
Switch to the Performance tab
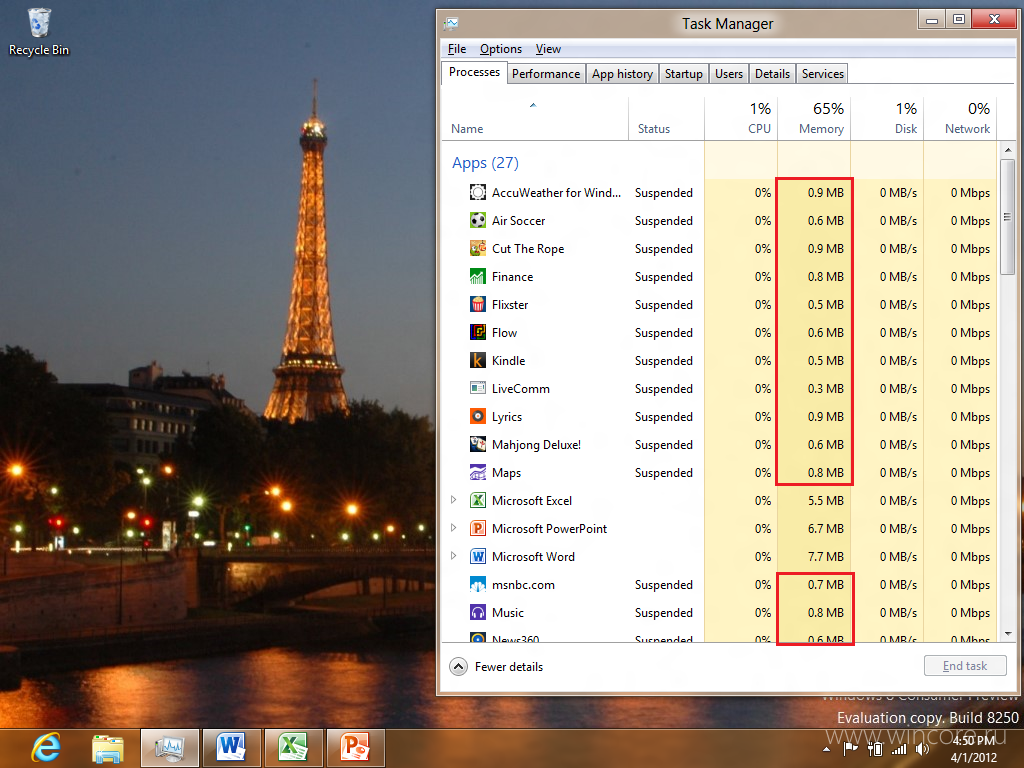[546, 74]
